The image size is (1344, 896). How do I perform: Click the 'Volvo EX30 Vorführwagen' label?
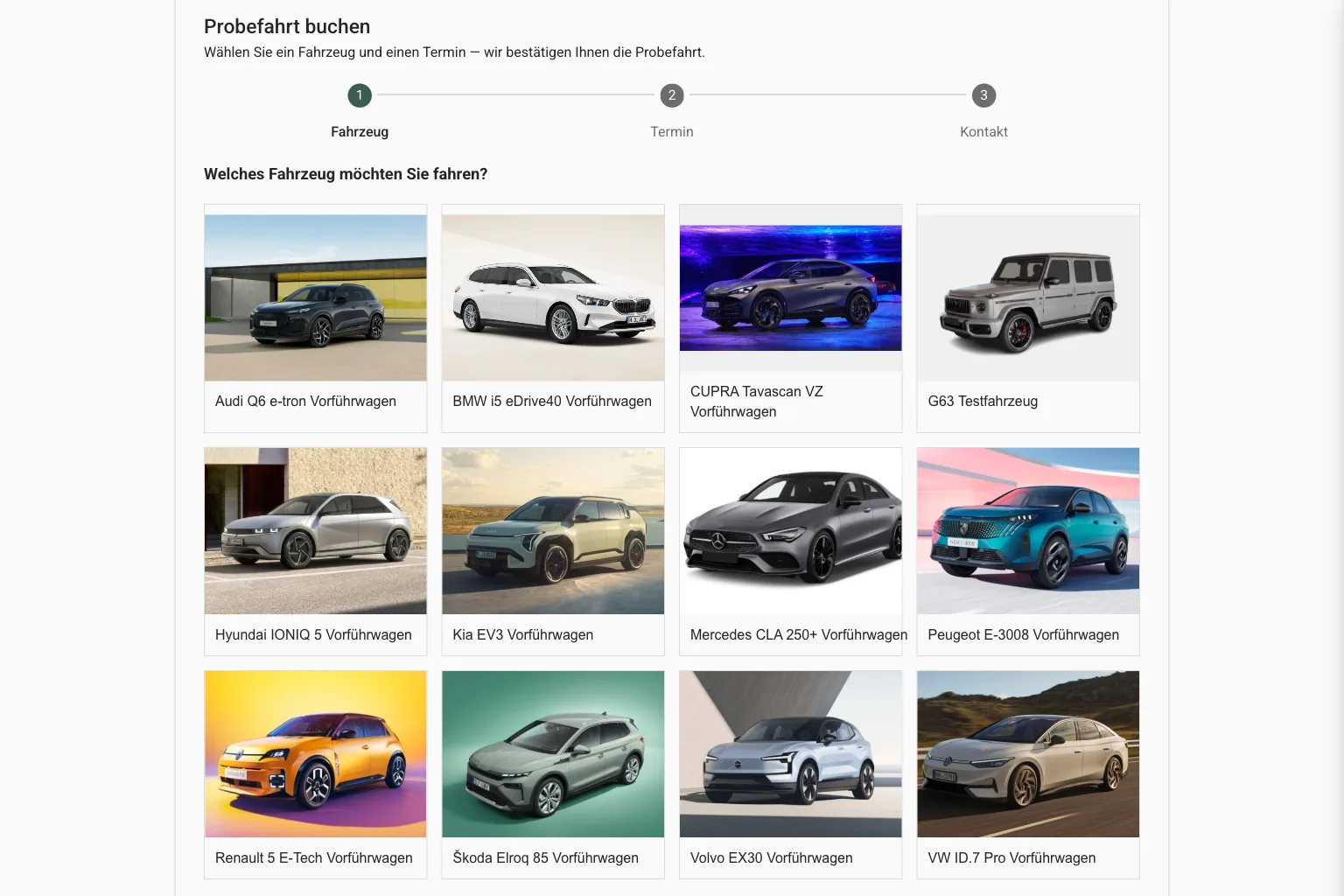point(772,858)
